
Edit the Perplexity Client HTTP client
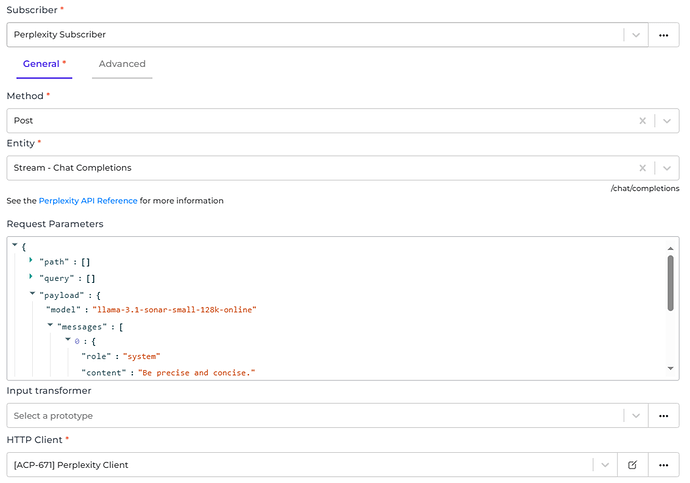coord(632,465)
